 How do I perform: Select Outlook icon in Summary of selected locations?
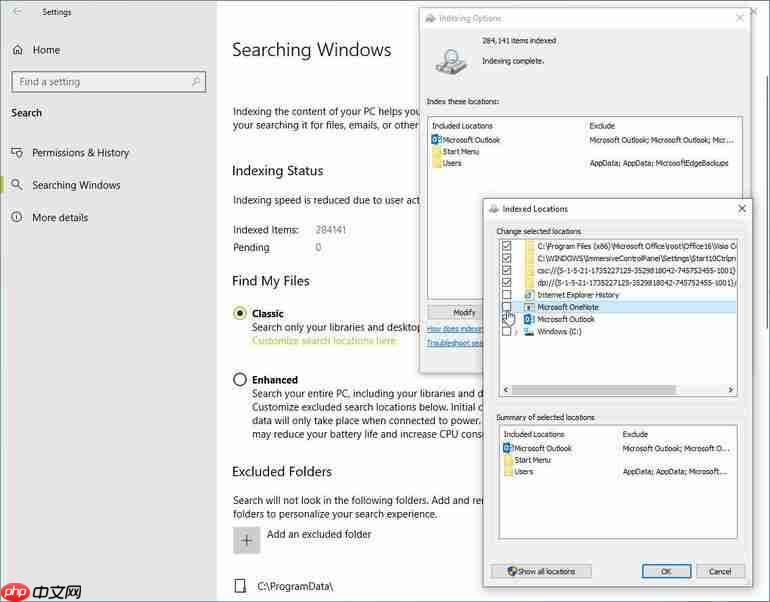tap(507, 448)
